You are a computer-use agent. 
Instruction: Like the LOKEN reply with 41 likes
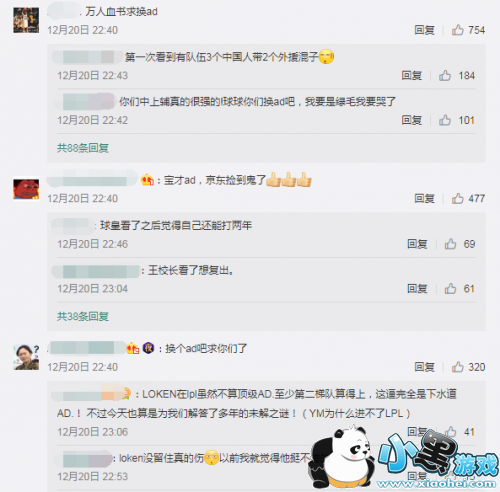click(x=450, y=432)
